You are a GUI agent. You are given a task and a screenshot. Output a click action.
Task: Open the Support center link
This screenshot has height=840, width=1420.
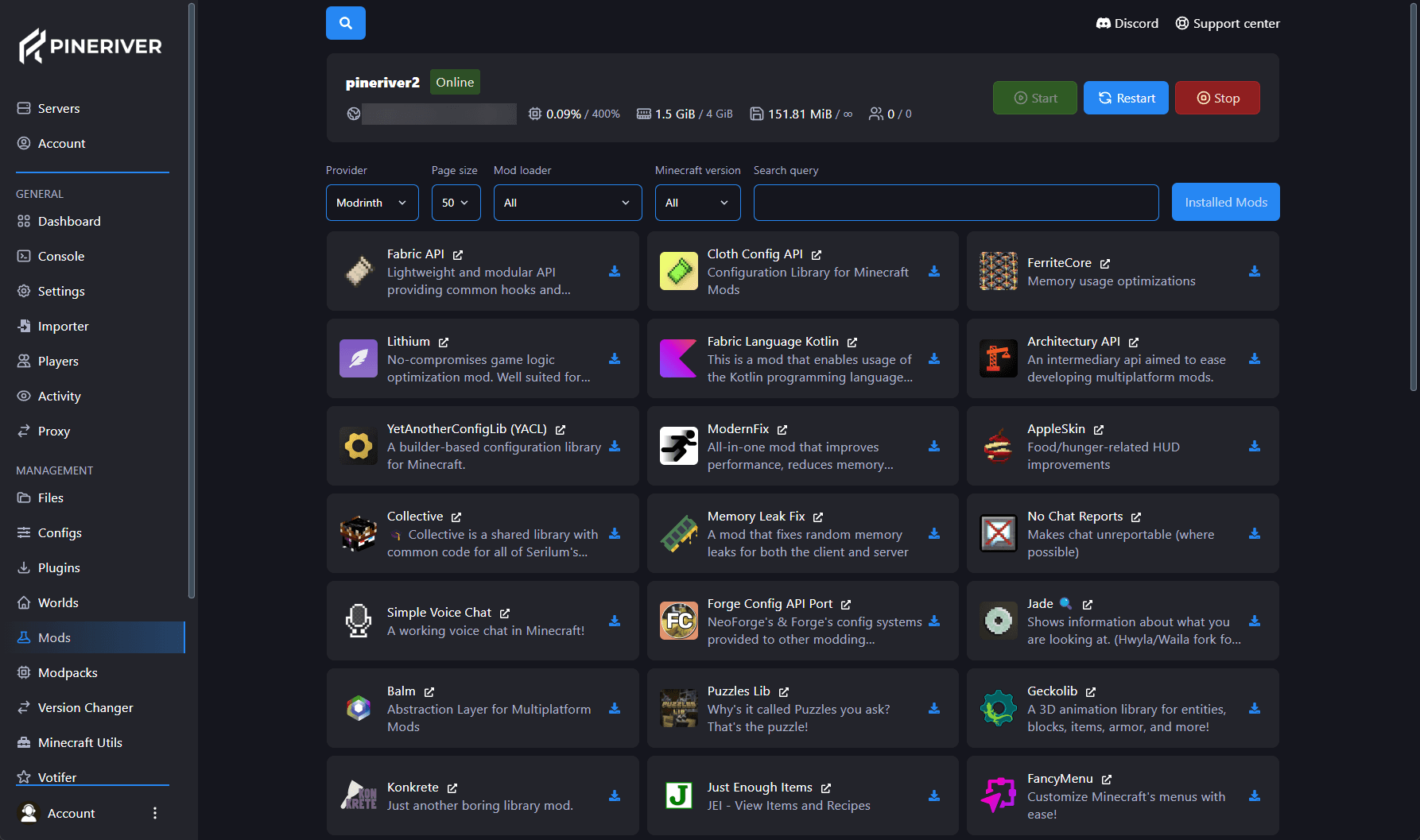click(x=1228, y=23)
